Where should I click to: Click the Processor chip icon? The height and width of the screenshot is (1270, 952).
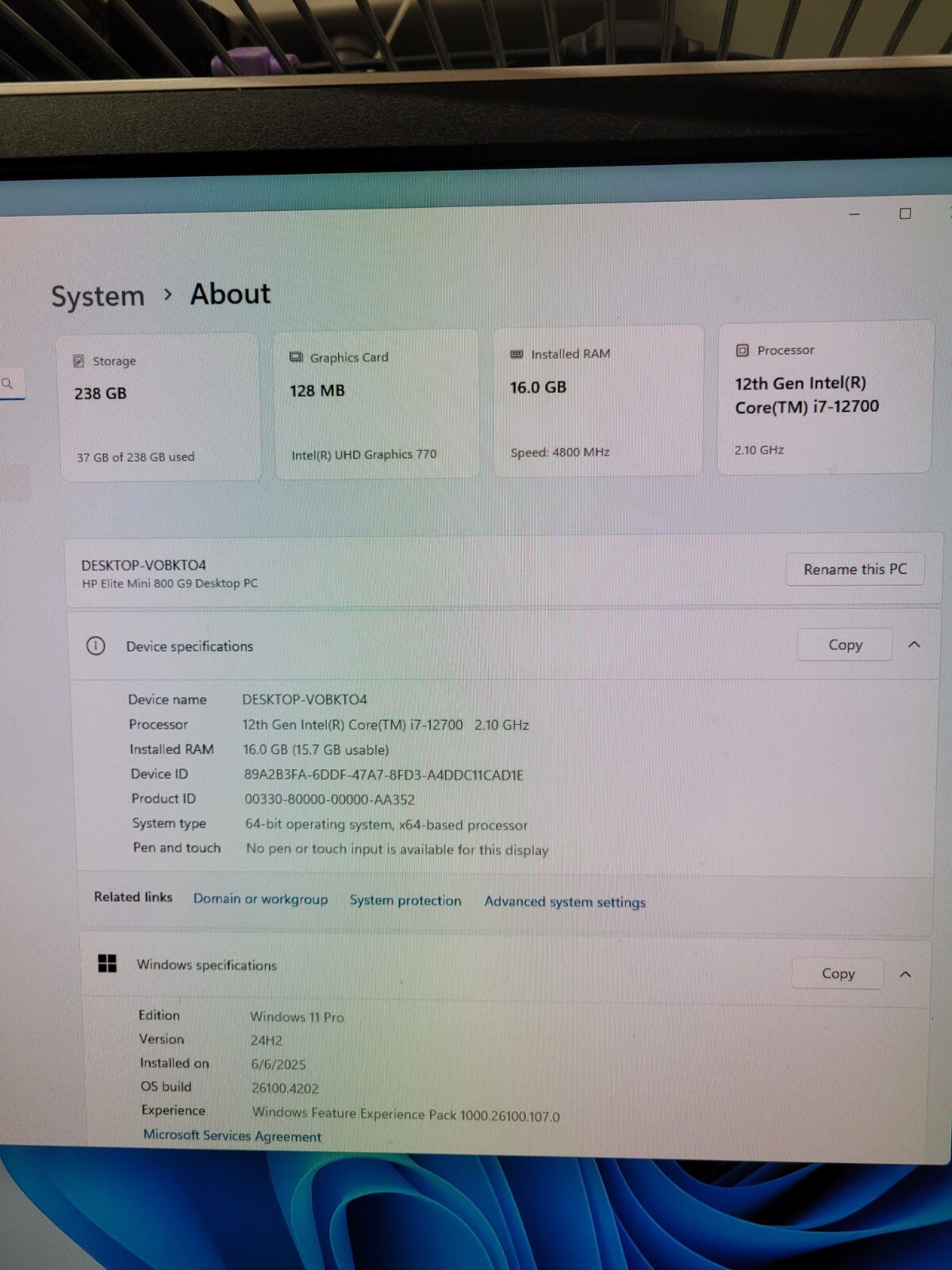[x=743, y=350]
